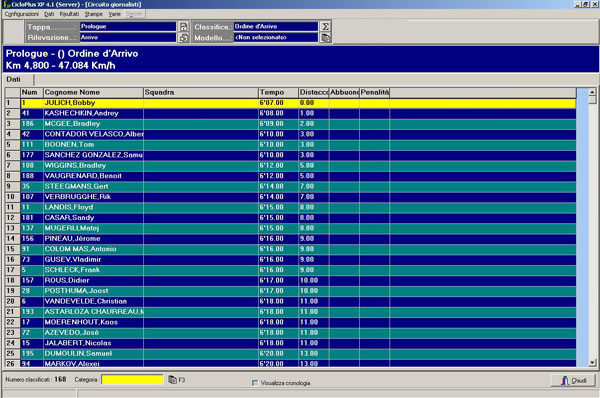The image size is (600, 398).
Task: Open the Varie menu
Action: pos(114,14)
